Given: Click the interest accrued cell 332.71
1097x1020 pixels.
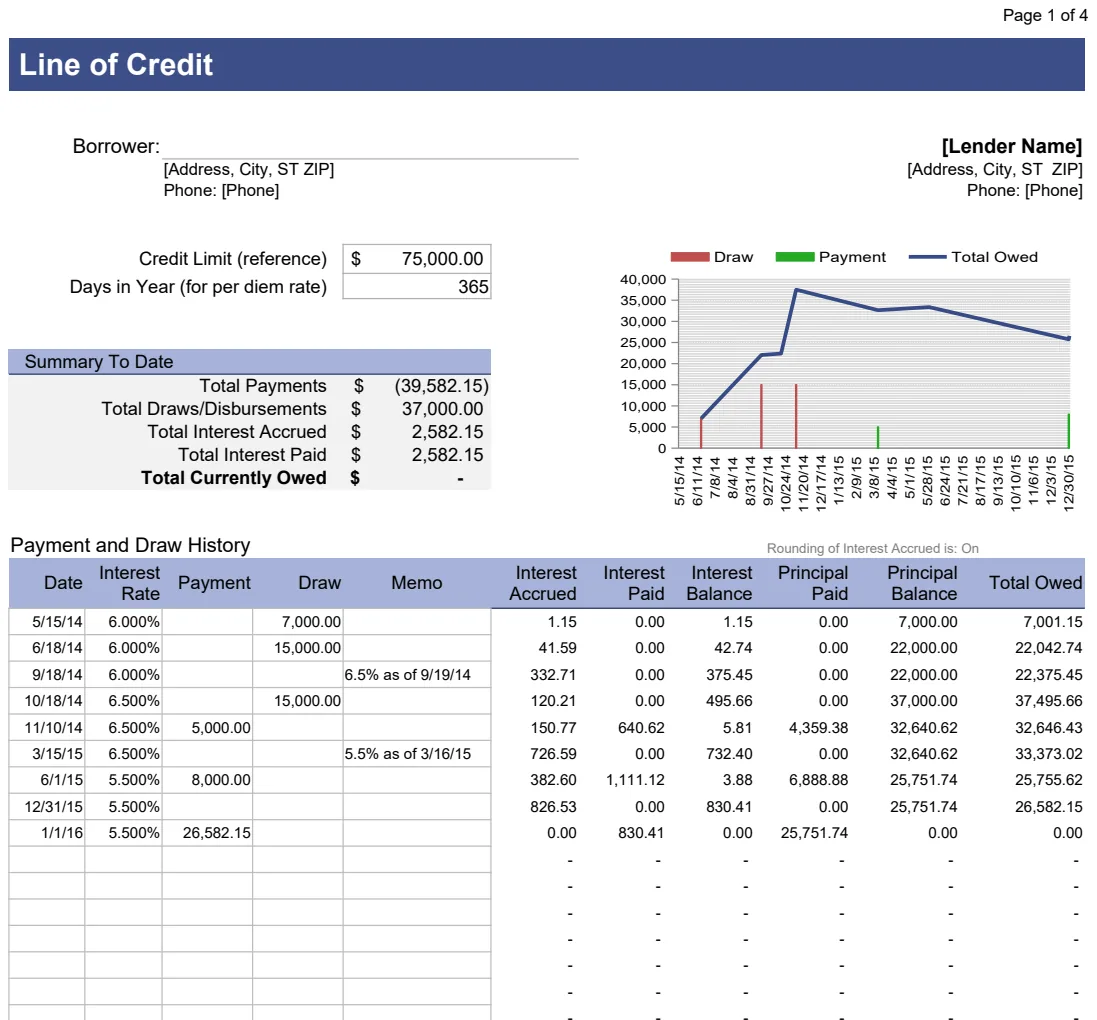Looking at the screenshot, I should 553,674.
